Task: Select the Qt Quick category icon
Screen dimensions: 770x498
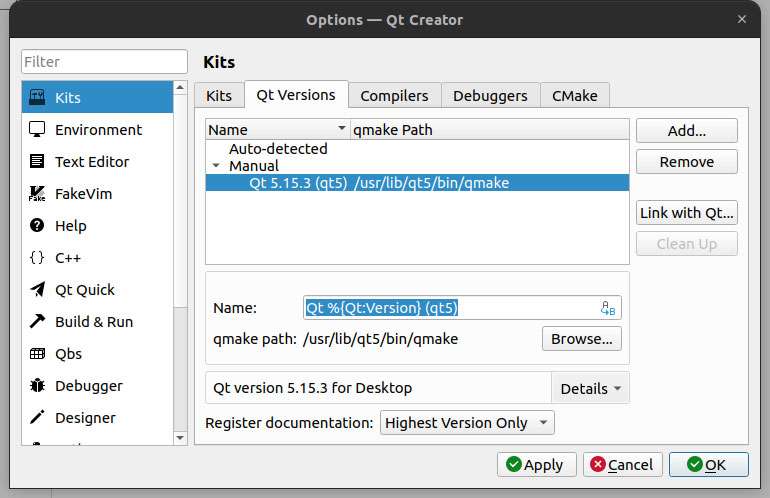Action: click(37, 290)
